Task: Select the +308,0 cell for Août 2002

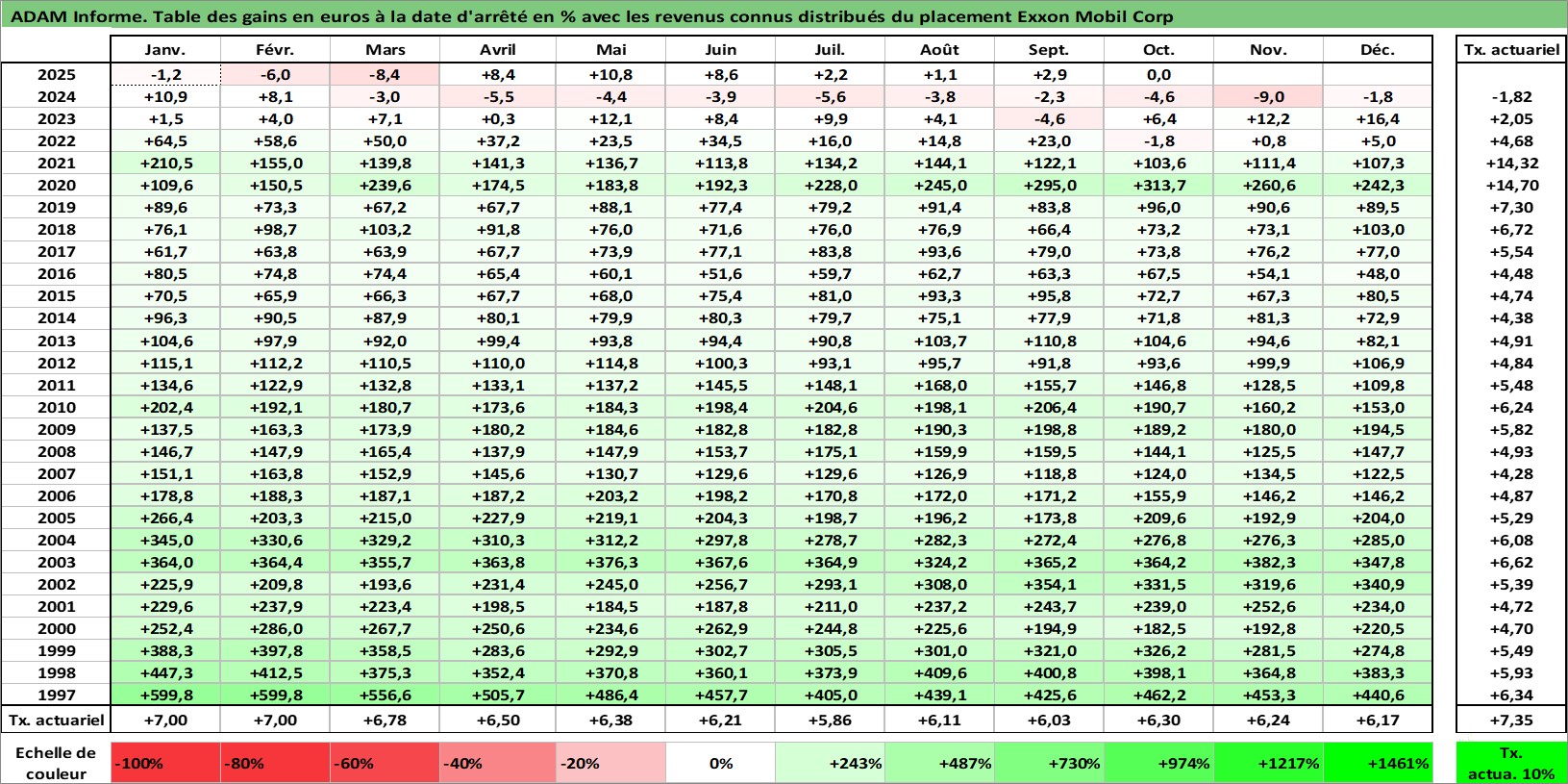Action: point(939,584)
